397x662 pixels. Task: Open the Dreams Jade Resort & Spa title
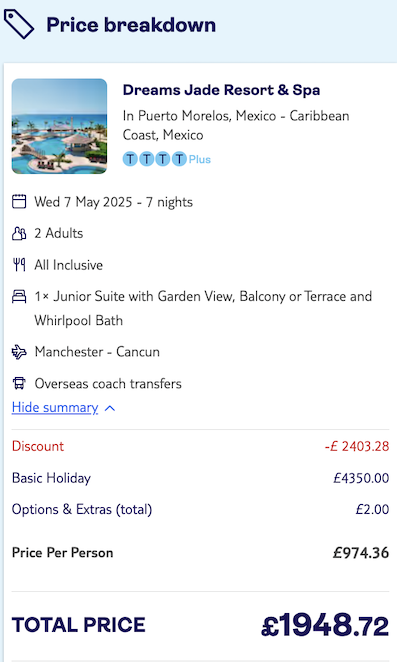click(x=221, y=90)
